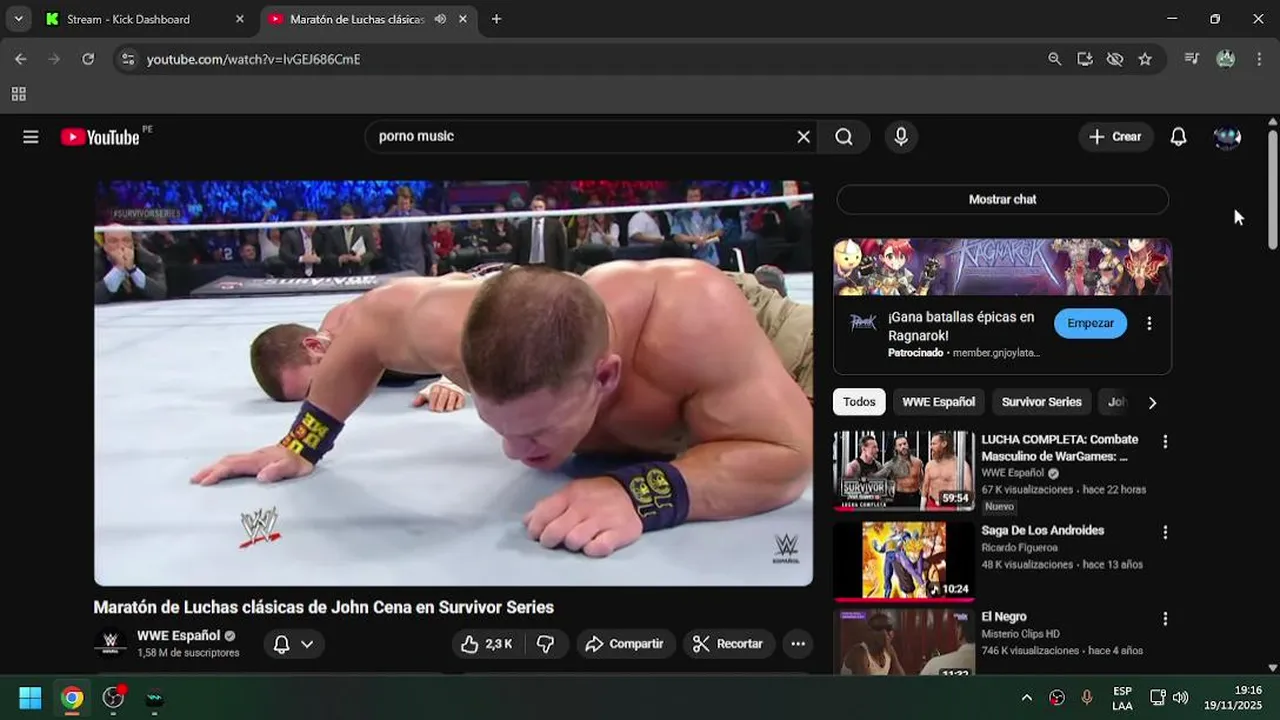Toggle the taskbar microphone icon
Viewport: 1280px width, 720px height.
point(1087,697)
